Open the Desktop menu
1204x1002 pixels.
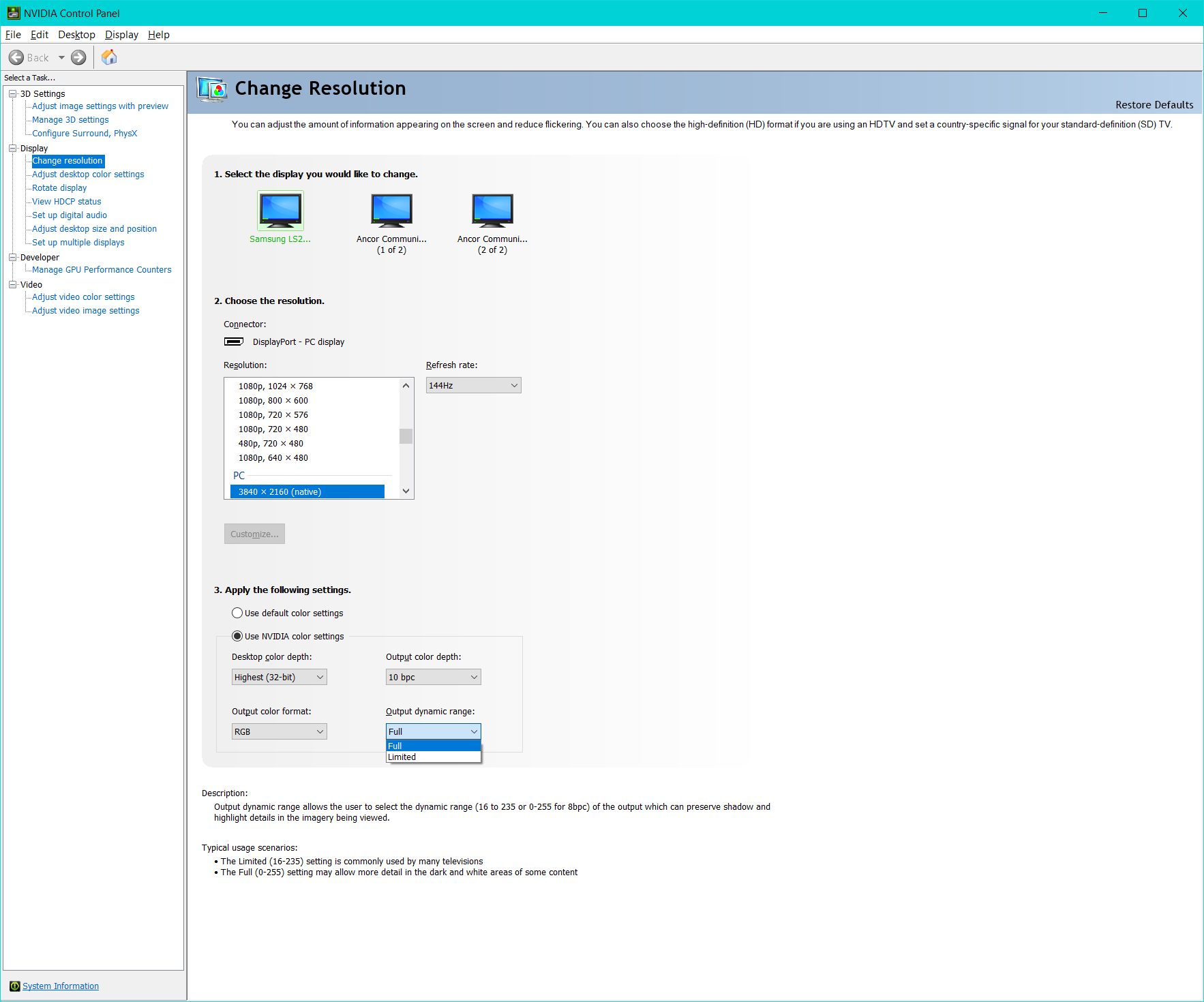click(x=76, y=35)
